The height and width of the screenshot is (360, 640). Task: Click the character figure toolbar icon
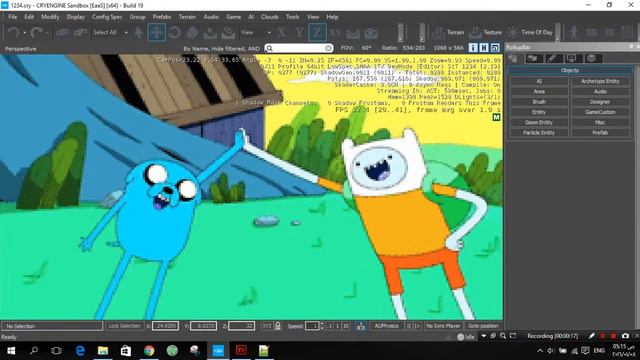[x=574, y=32]
